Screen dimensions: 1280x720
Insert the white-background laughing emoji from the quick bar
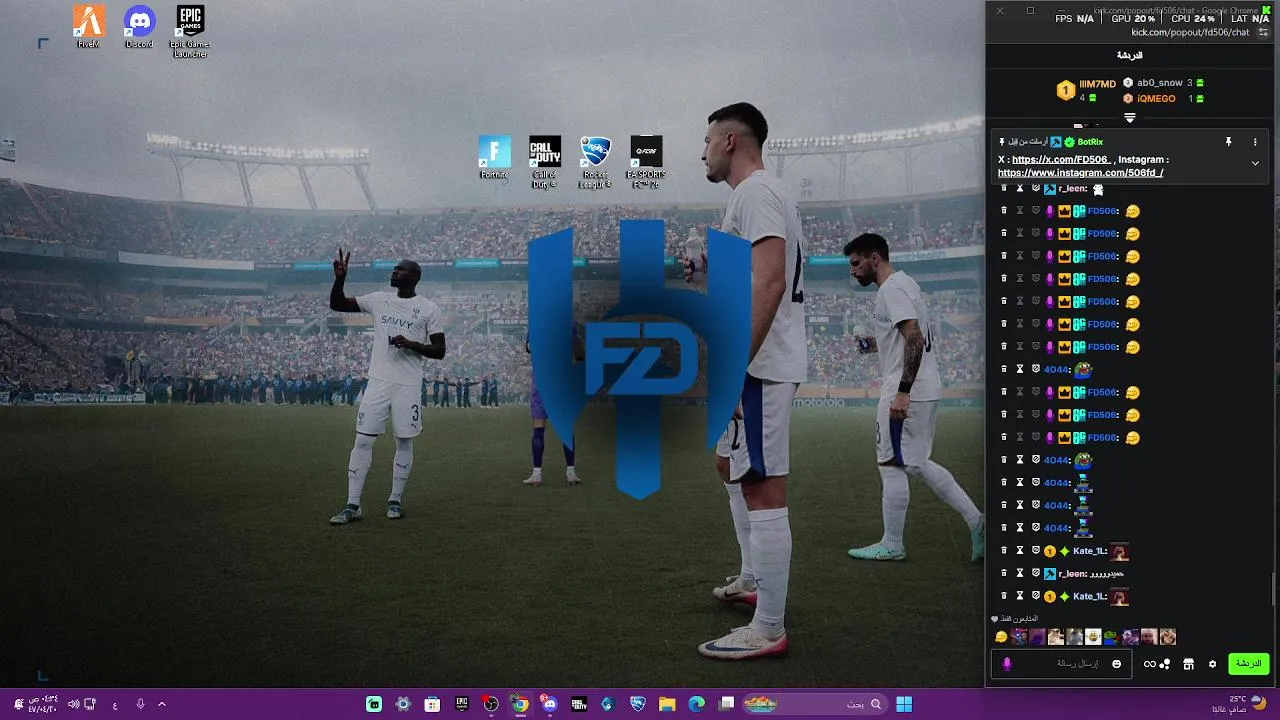pos(1093,637)
